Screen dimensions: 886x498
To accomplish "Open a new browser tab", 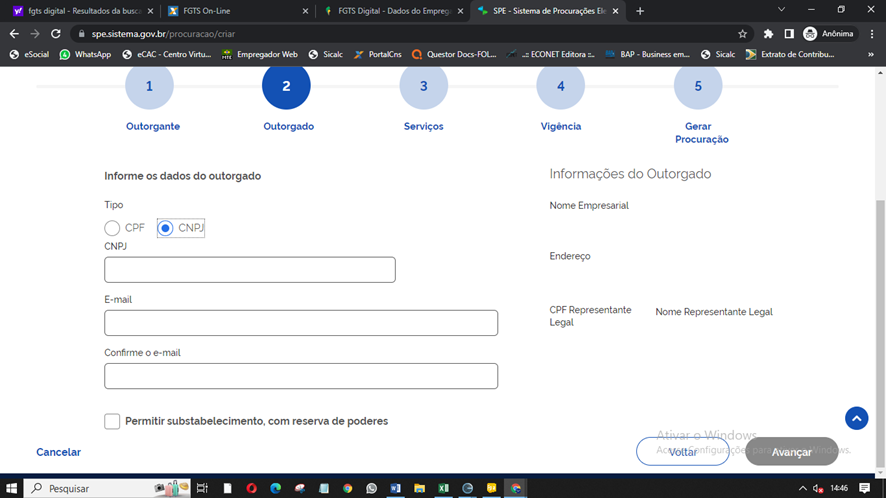I will point(640,11).
